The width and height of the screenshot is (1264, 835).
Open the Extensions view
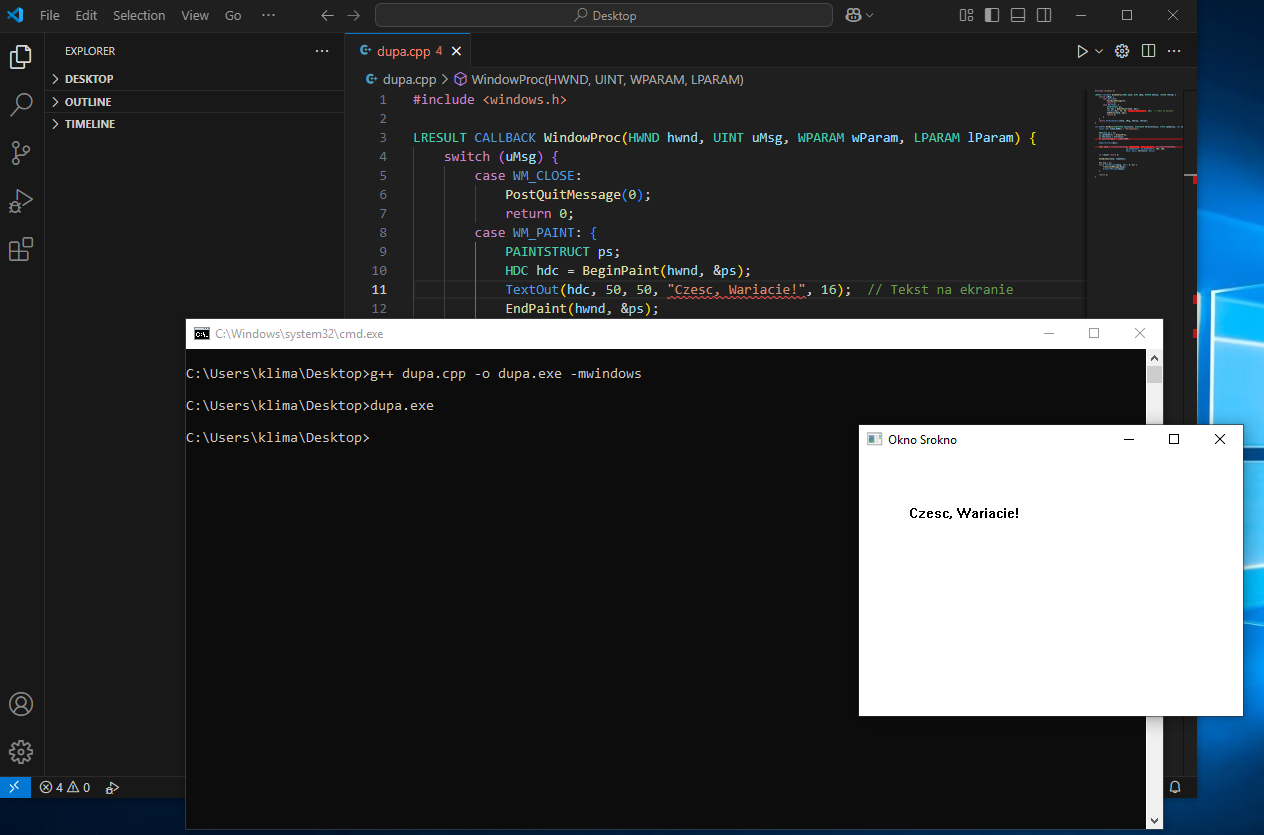click(x=21, y=249)
